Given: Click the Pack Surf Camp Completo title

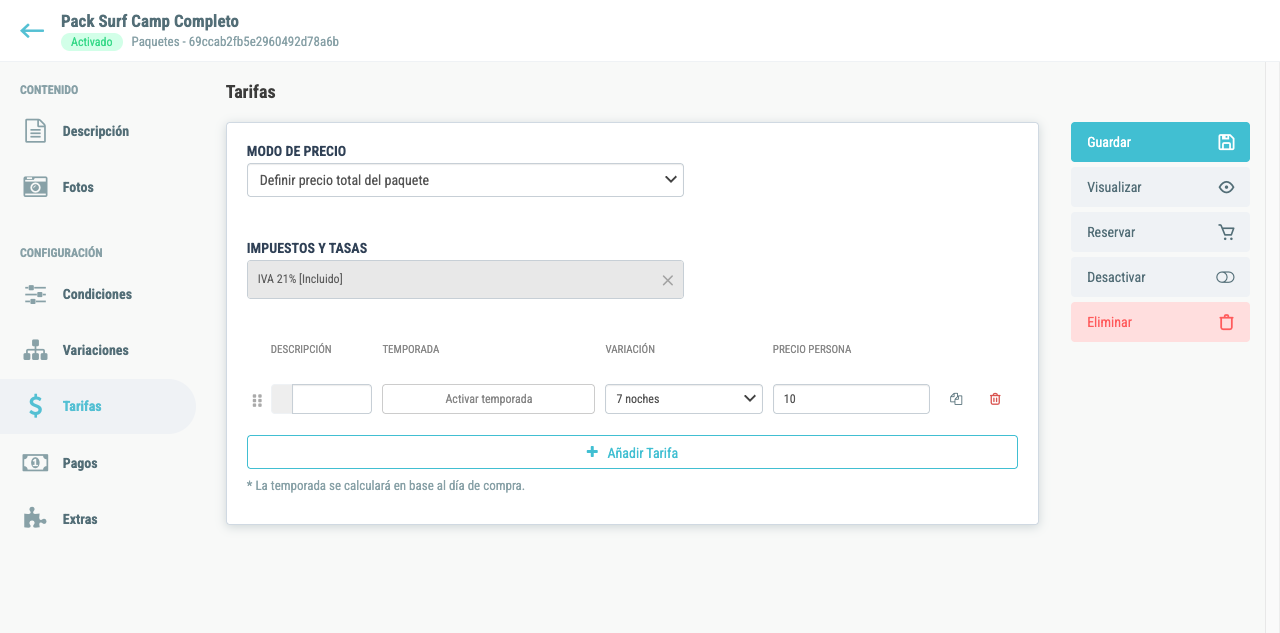Looking at the screenshot, I should tap(150, 21).
